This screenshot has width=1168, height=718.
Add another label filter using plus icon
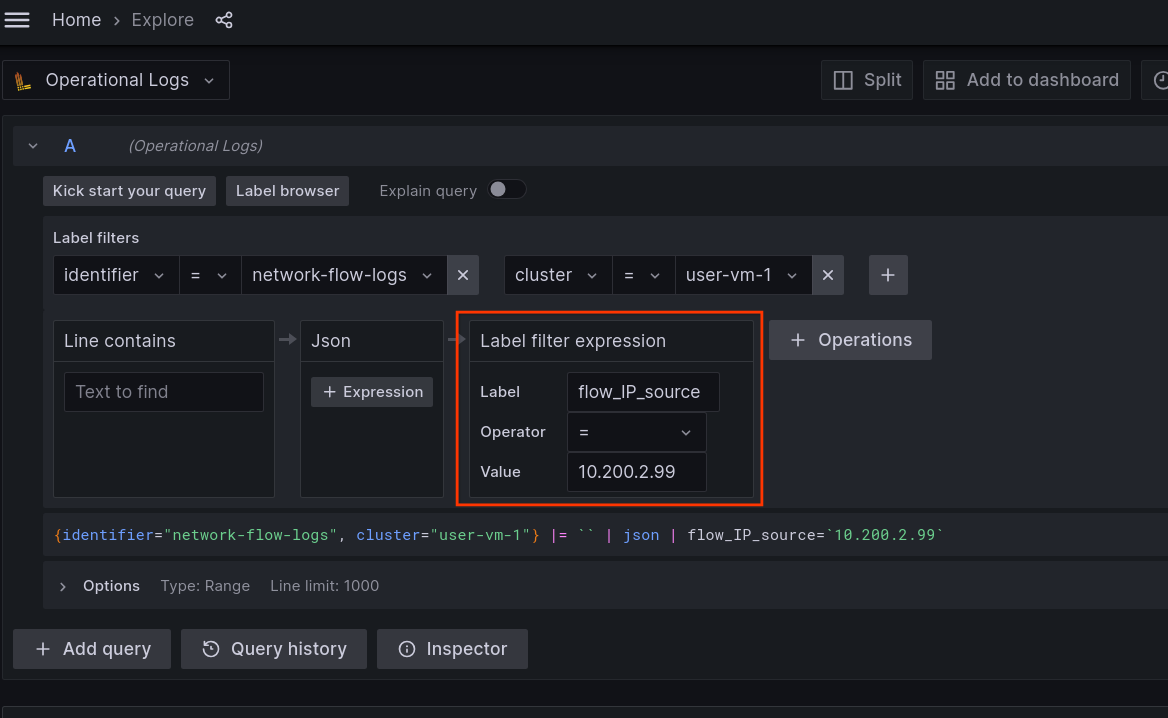click(888, 274)
